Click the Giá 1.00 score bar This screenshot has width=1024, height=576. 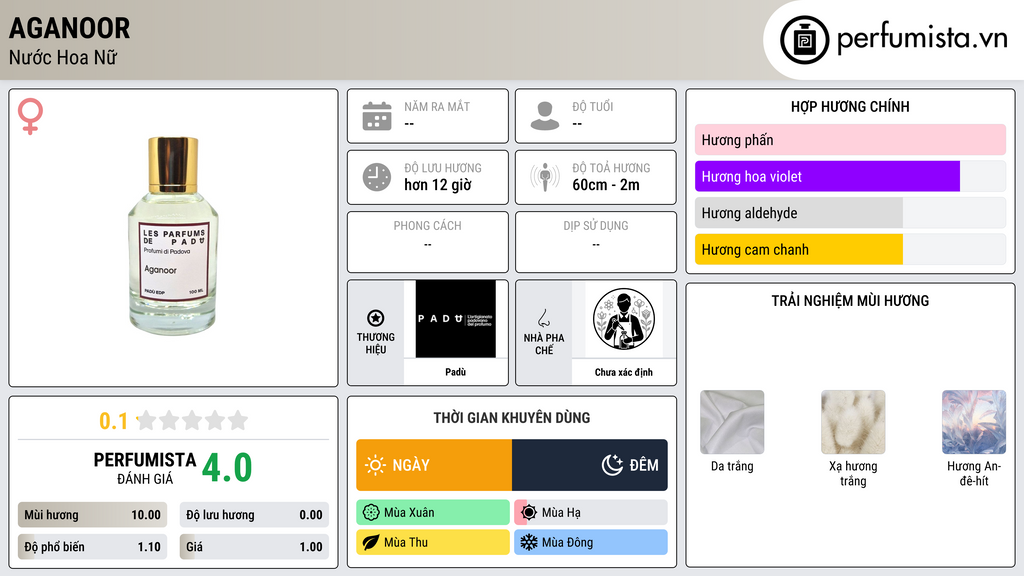point(254,547)
